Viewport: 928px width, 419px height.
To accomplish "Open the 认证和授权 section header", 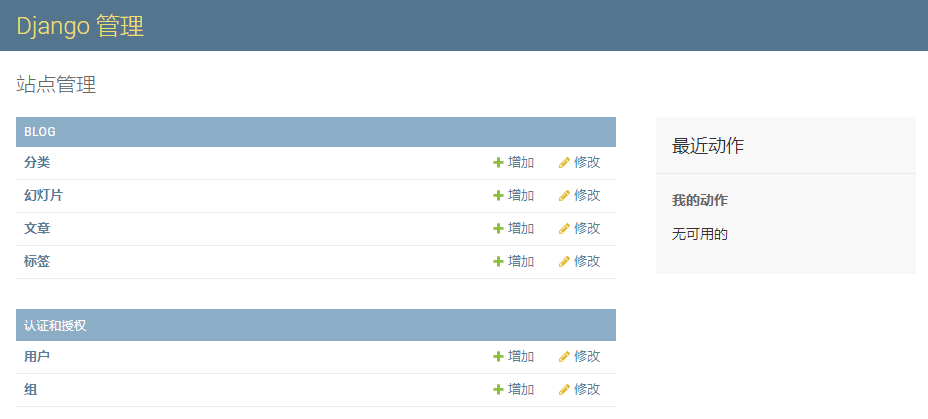I will (x=55, y=325).
